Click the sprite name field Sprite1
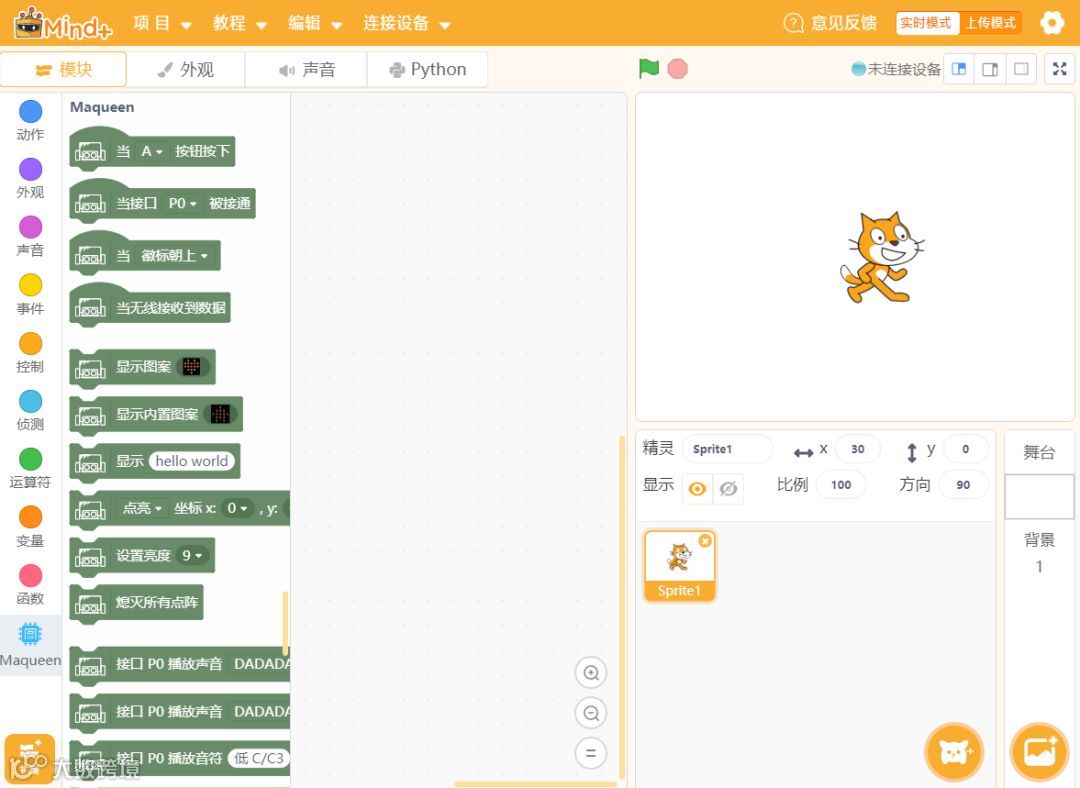1080x788 pixels. [x=727, y=449]
